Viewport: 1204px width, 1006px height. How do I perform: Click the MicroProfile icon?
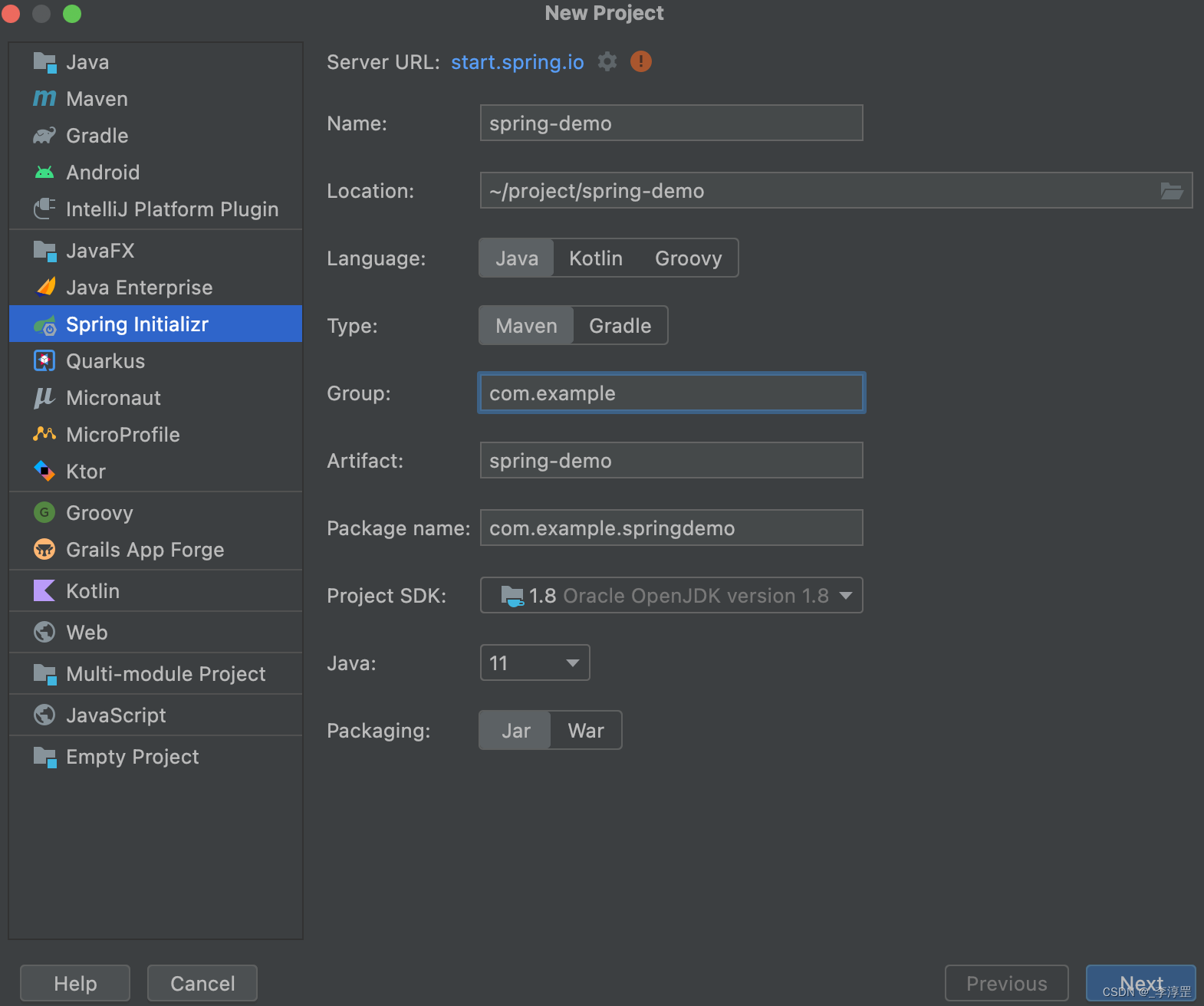pos(45,434)
